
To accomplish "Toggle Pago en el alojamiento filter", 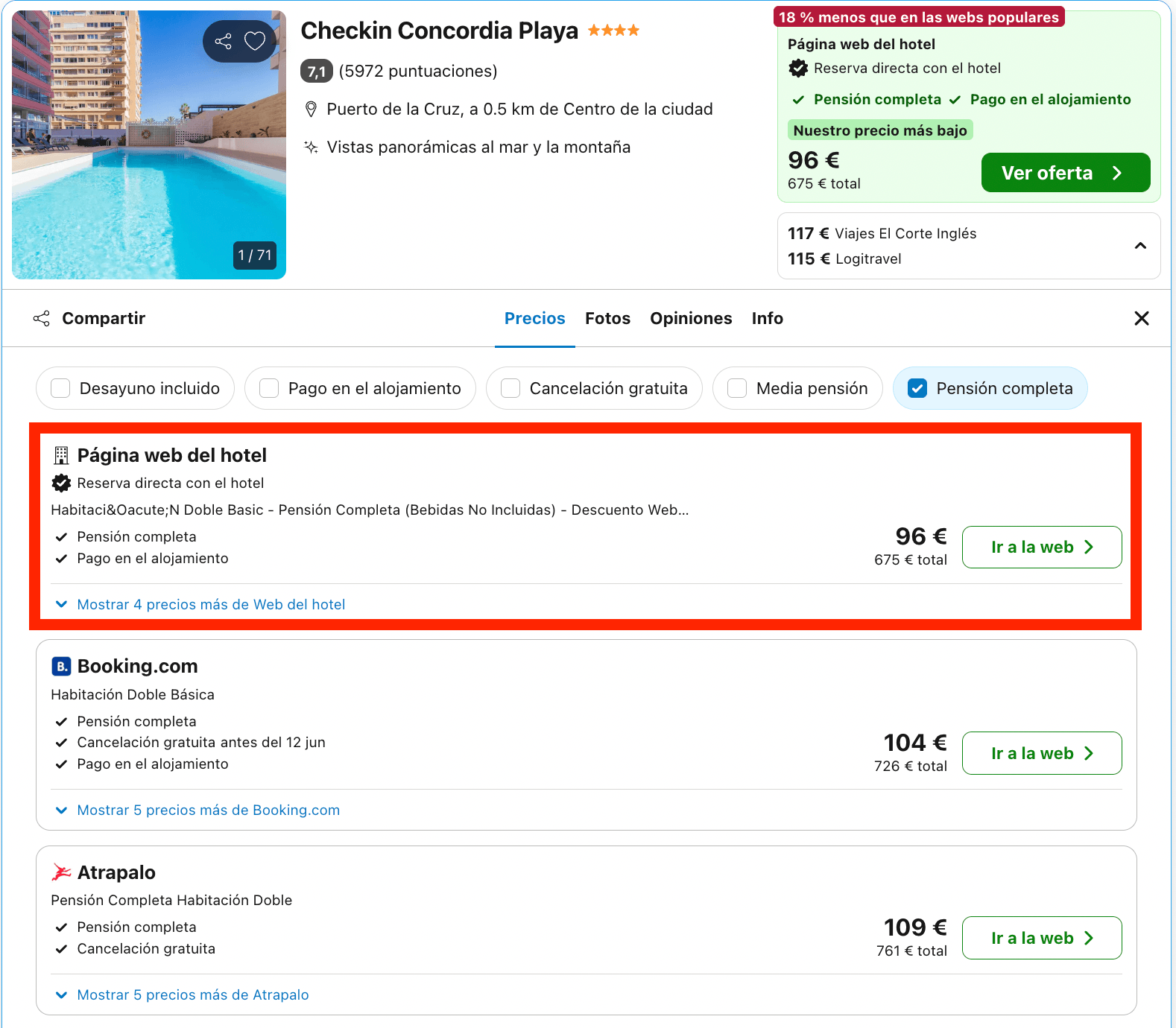I will click(360, 388).
